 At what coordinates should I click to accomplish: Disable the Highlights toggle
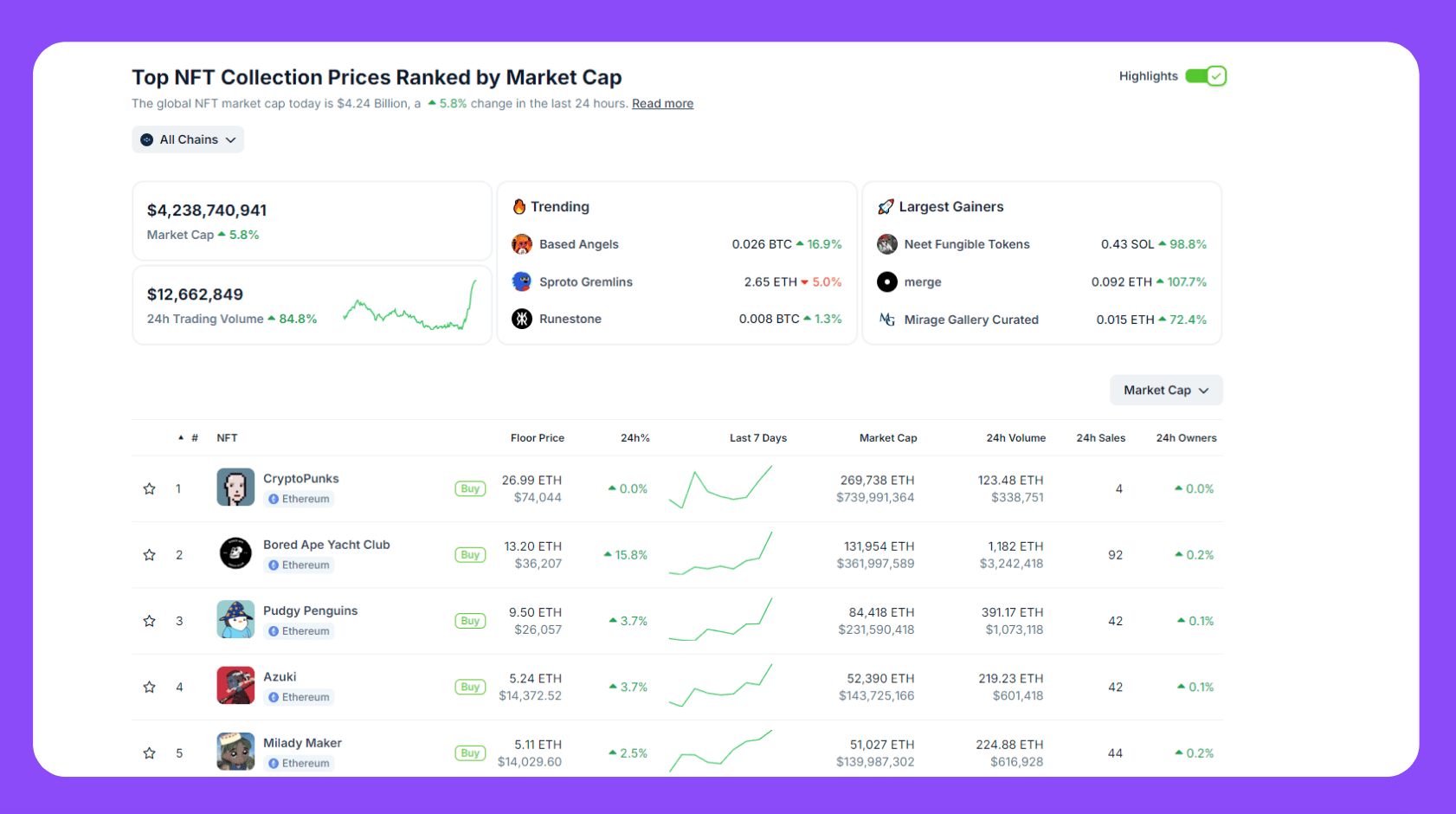[1206, 75]
